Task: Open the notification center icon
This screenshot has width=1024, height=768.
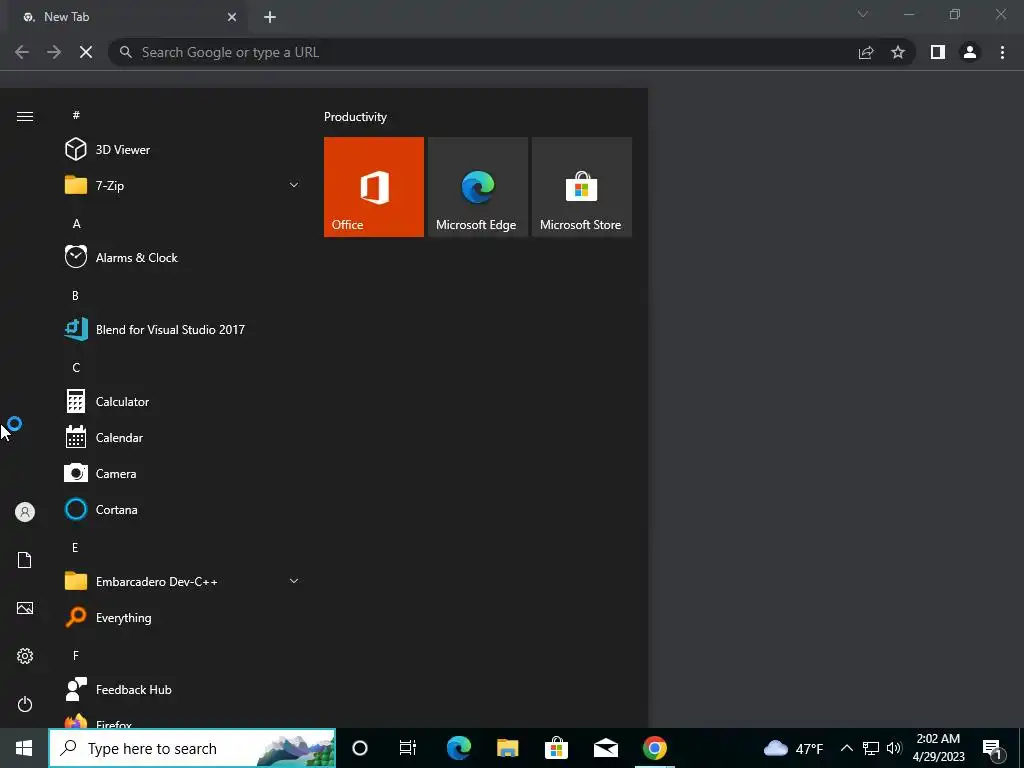Action: [x=993, y=748]
